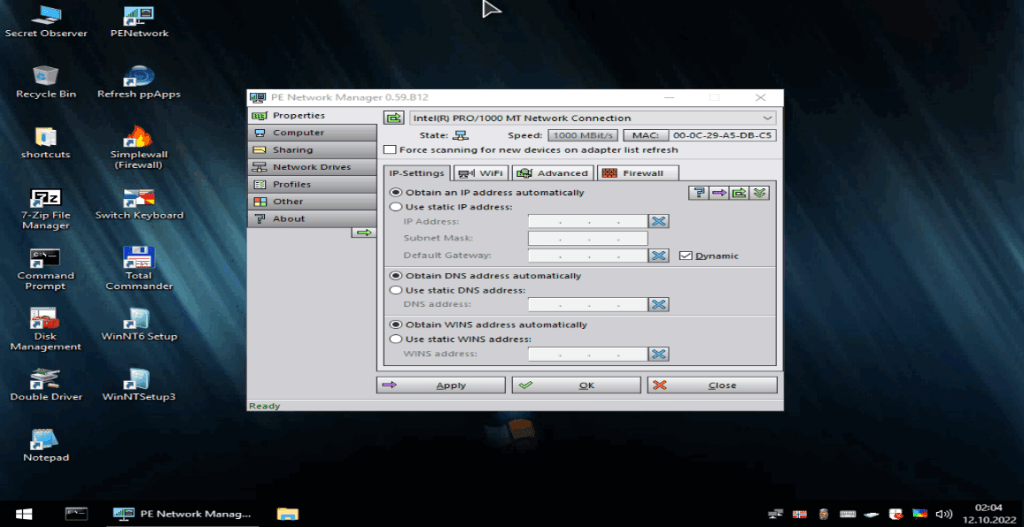This screenshot has width=1024, height=527.
Task: Click the double green down-arrows icon
Action: point(760,193)
